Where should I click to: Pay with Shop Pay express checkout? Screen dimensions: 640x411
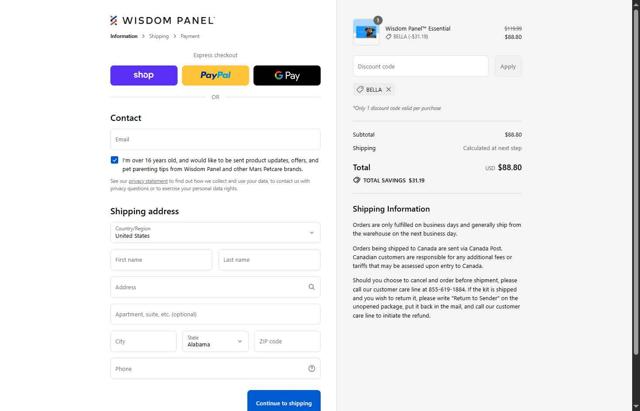[x=144, y=75]
